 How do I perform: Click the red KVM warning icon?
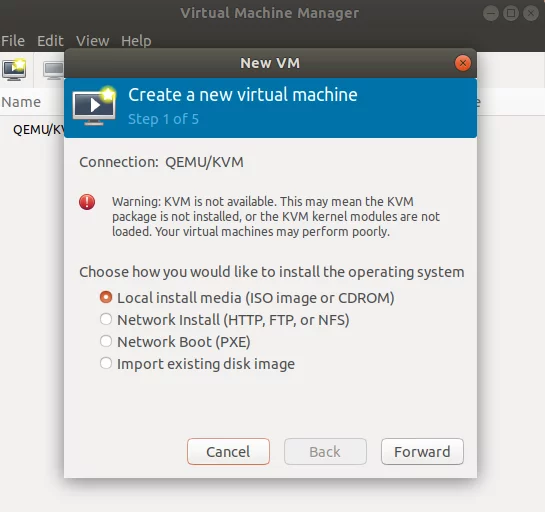pos(87,202)
